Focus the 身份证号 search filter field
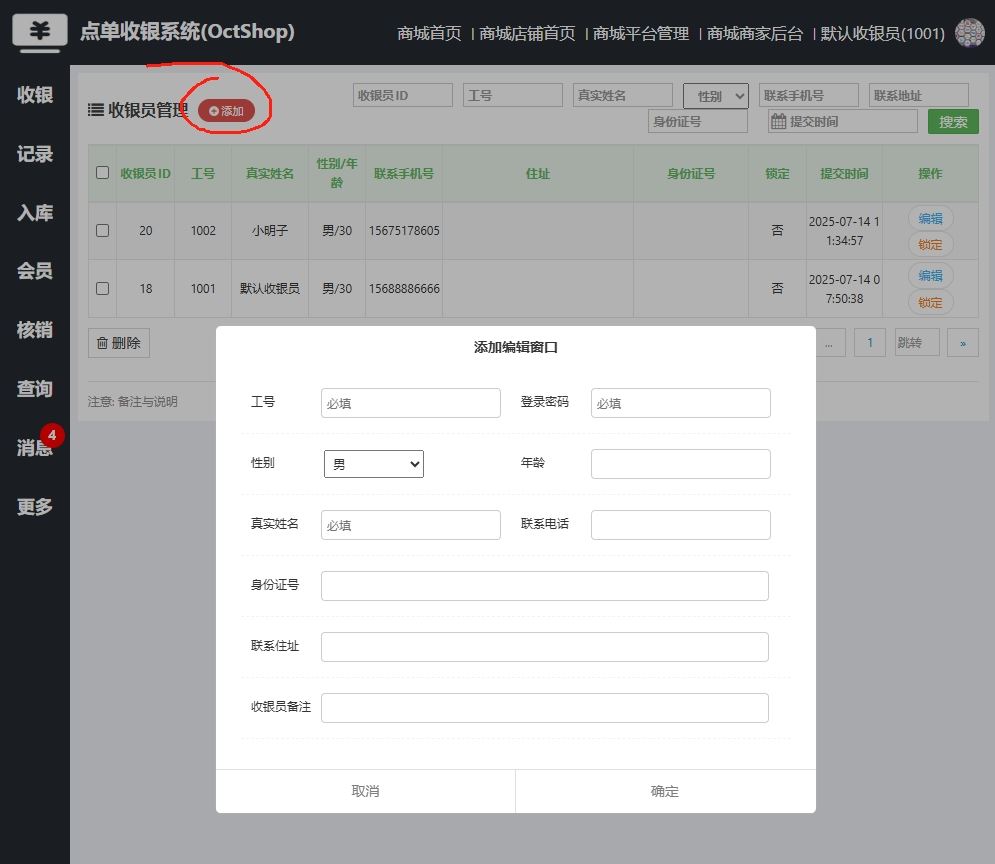This screenshot has height=864, width=995. click(x=697, y=121)
